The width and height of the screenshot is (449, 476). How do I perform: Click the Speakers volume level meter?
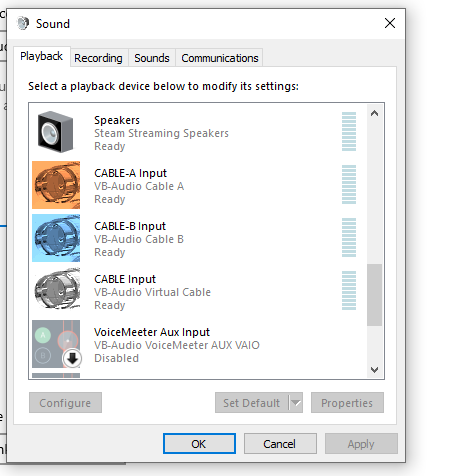point(349,131)
